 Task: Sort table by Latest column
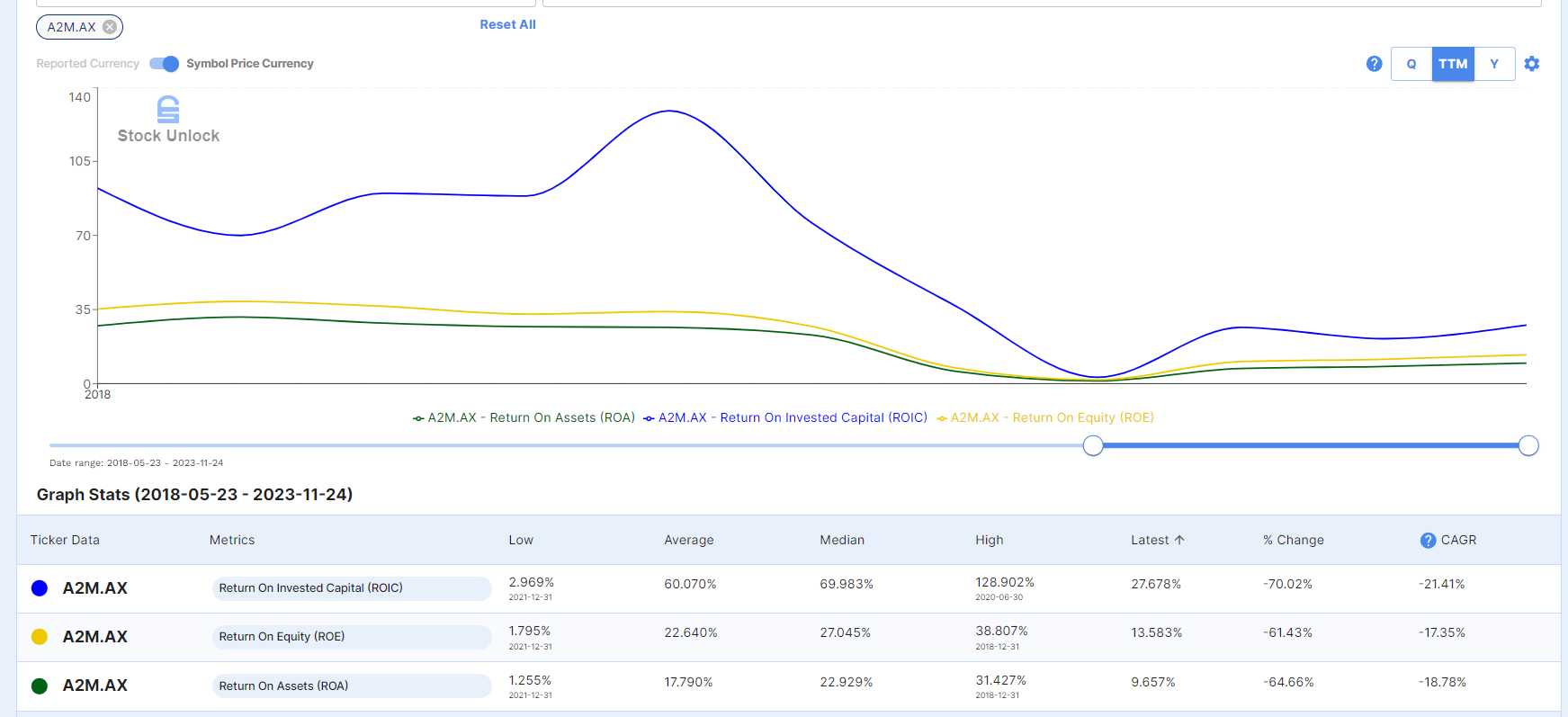point(1150,540)
